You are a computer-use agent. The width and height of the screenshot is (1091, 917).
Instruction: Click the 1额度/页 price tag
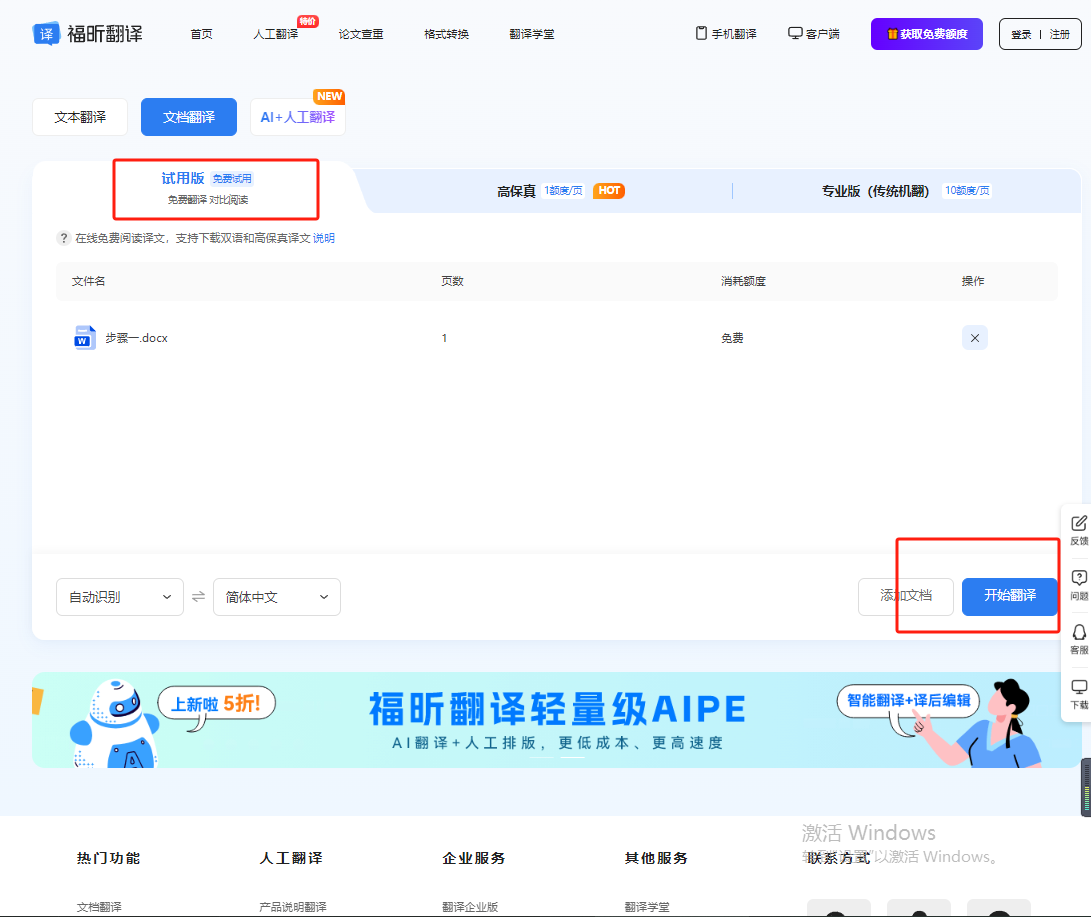[x=564, y=191]
